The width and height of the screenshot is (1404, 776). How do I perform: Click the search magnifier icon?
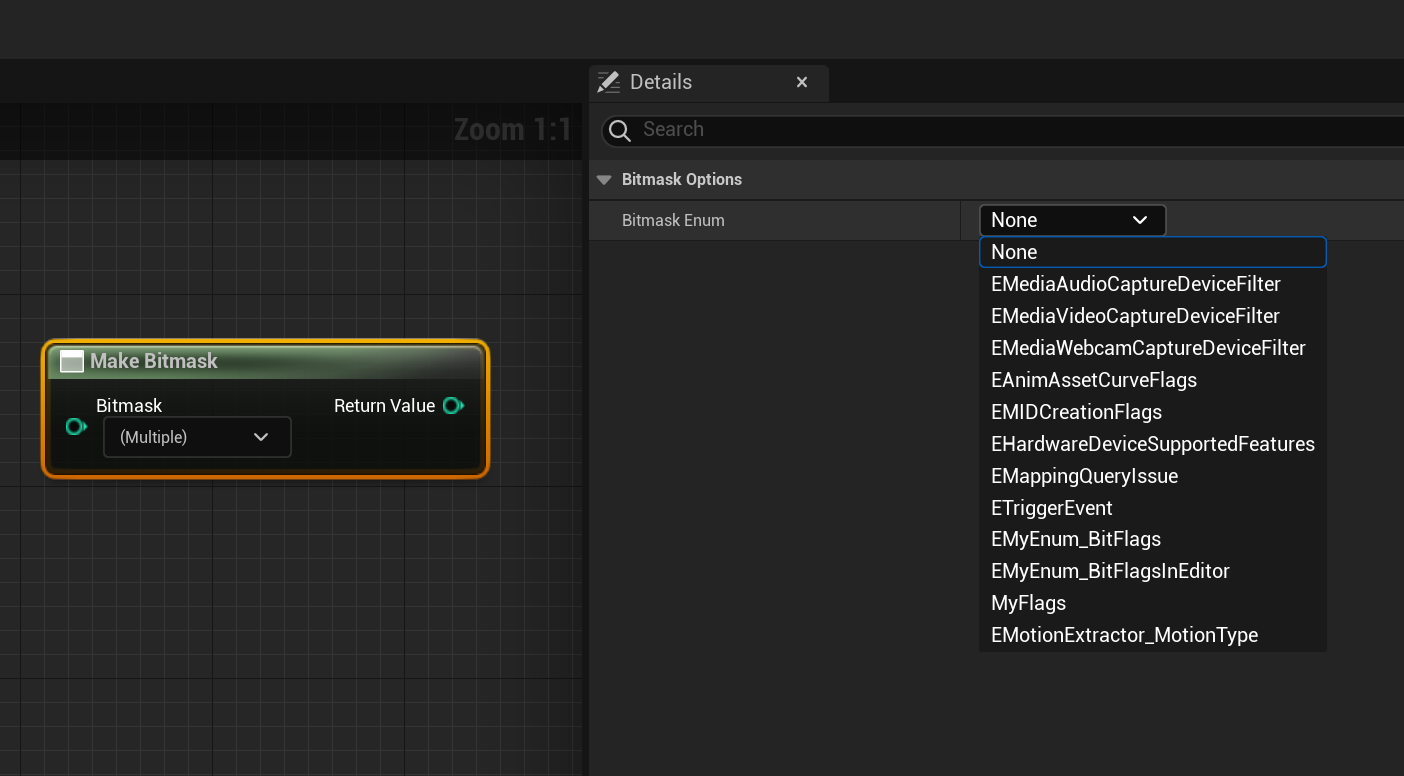[620, 130]
